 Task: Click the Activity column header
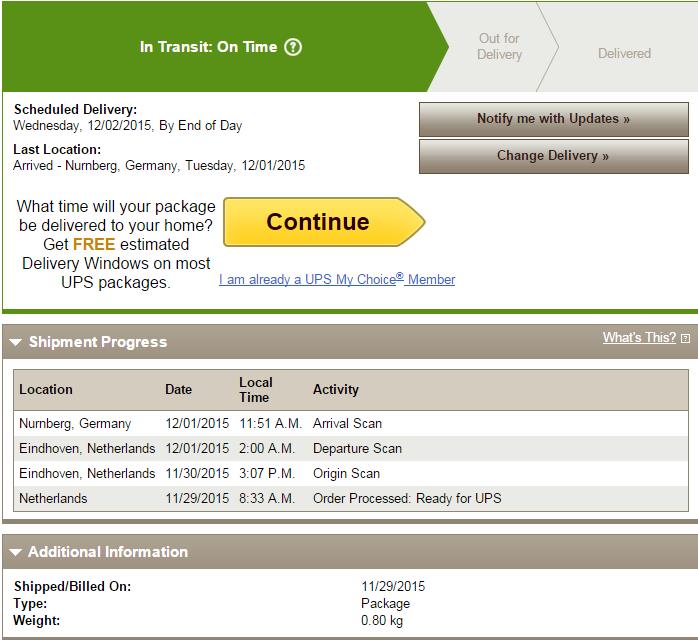click(x=336, y=389)
